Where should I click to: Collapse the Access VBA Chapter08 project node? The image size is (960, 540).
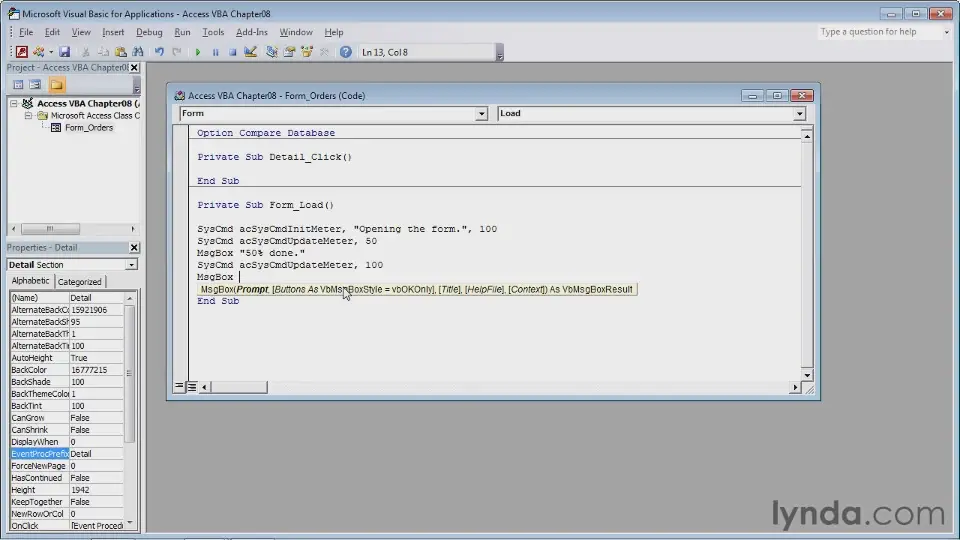pyautogui.click(x=15, y=103)
